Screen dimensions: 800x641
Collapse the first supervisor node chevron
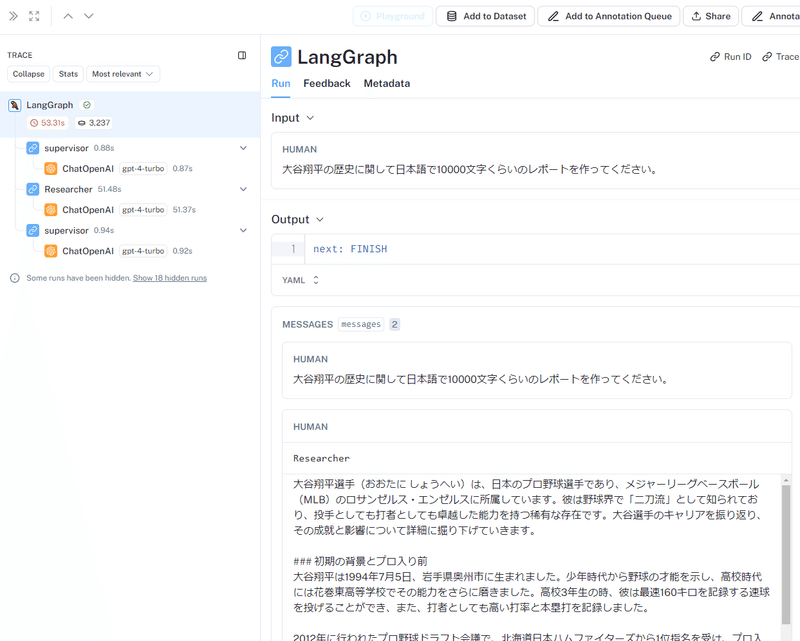tap(243, 148)
